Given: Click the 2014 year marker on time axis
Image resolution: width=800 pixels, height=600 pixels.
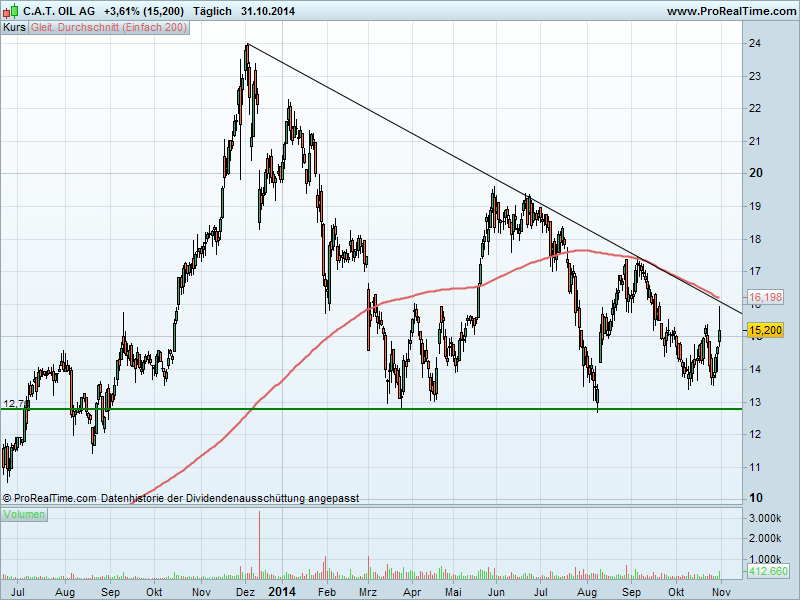Looking at the screenshot, I should tap(282, 592).
